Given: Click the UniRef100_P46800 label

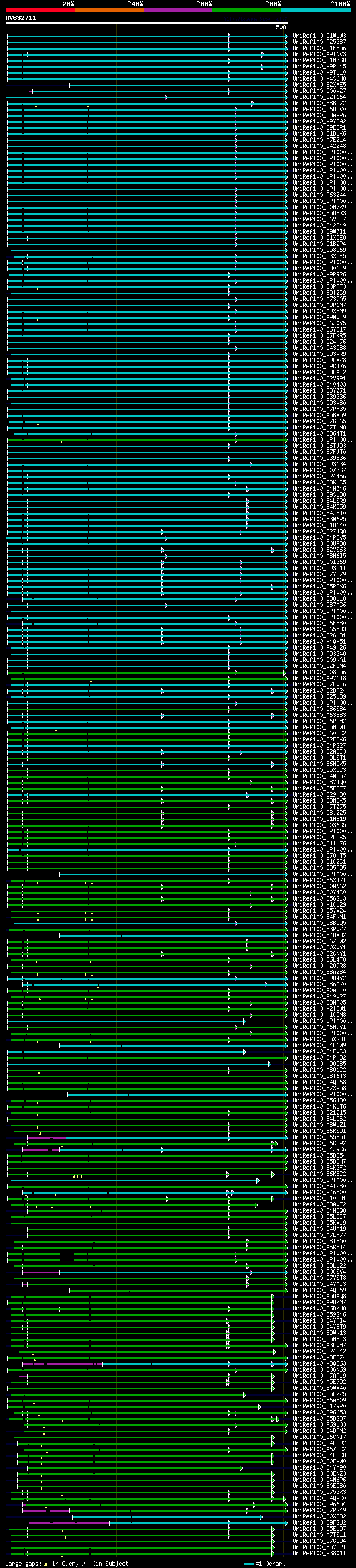Looking at the screenshot, I should click(x=319, y=1192).
